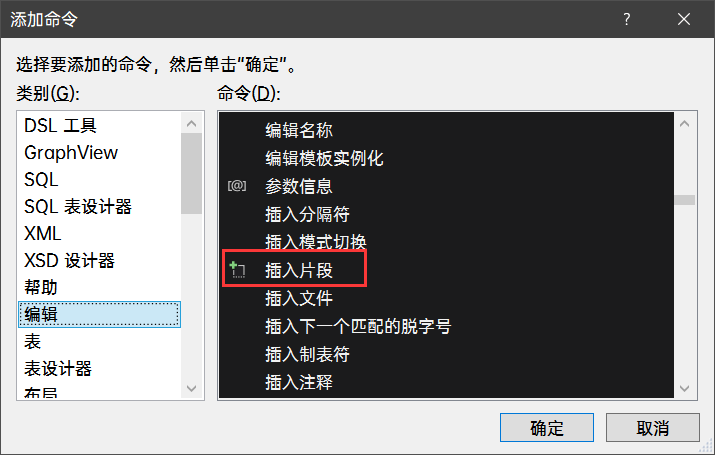Click the 取消 button
This screenshot has width=715, height=455.
(x=653, y=428)
